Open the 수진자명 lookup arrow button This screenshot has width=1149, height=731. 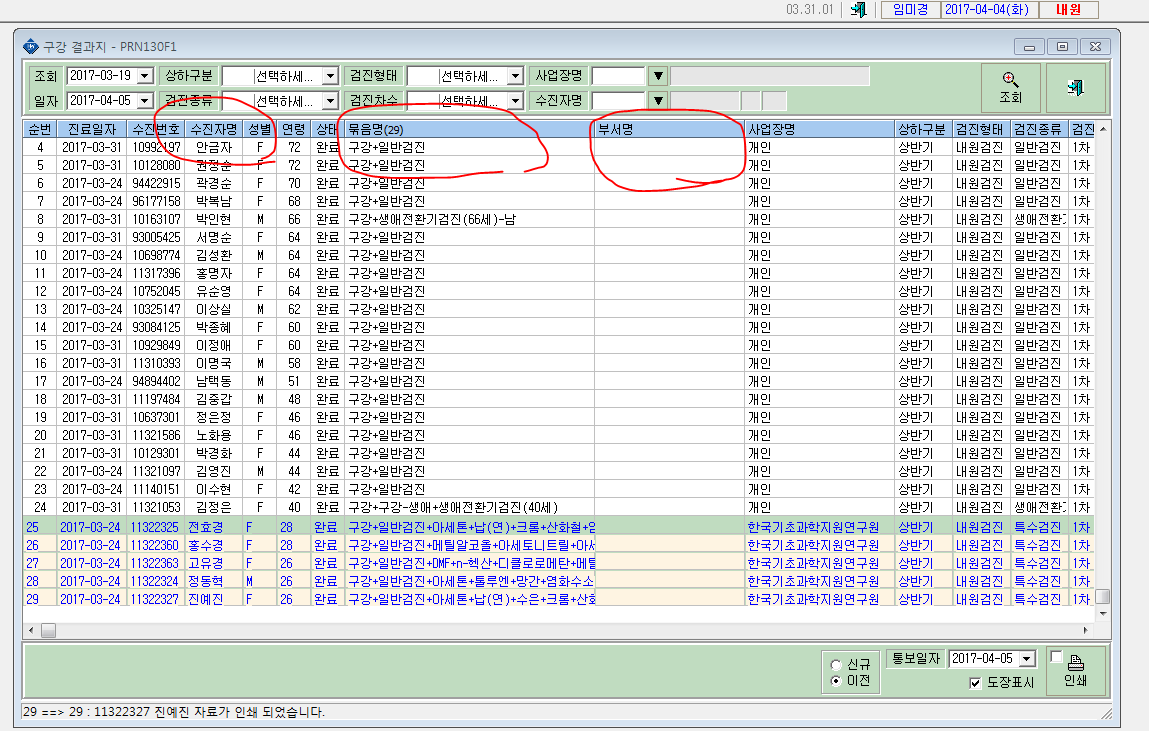pyautogui.click(x=658, y=100)
